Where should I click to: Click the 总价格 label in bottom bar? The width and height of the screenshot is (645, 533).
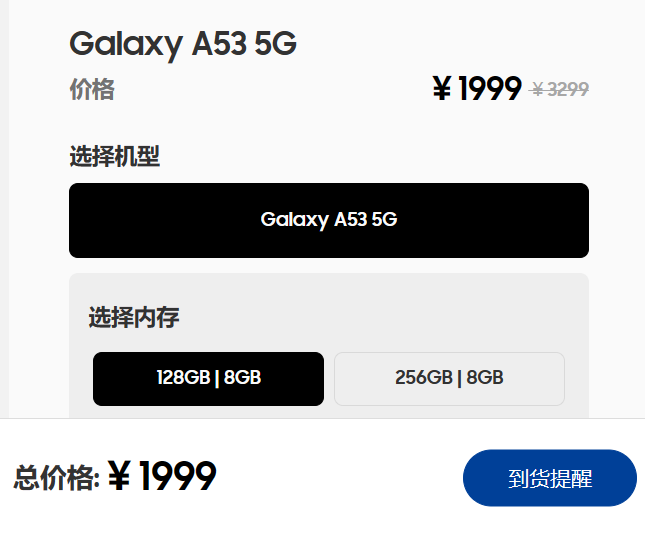click(x=56, y=478)
